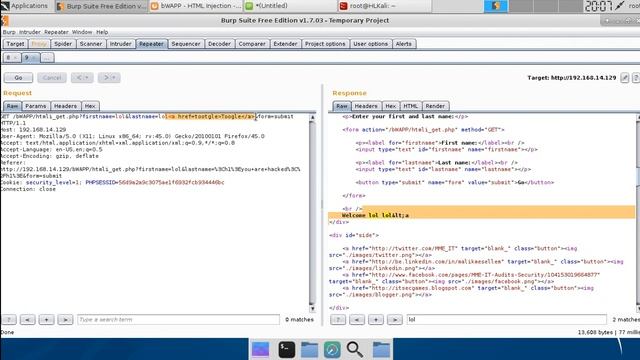640x360 pixels.
Task: Open the folder icon next to the terminal in the dock
Action: pos(309,350)
